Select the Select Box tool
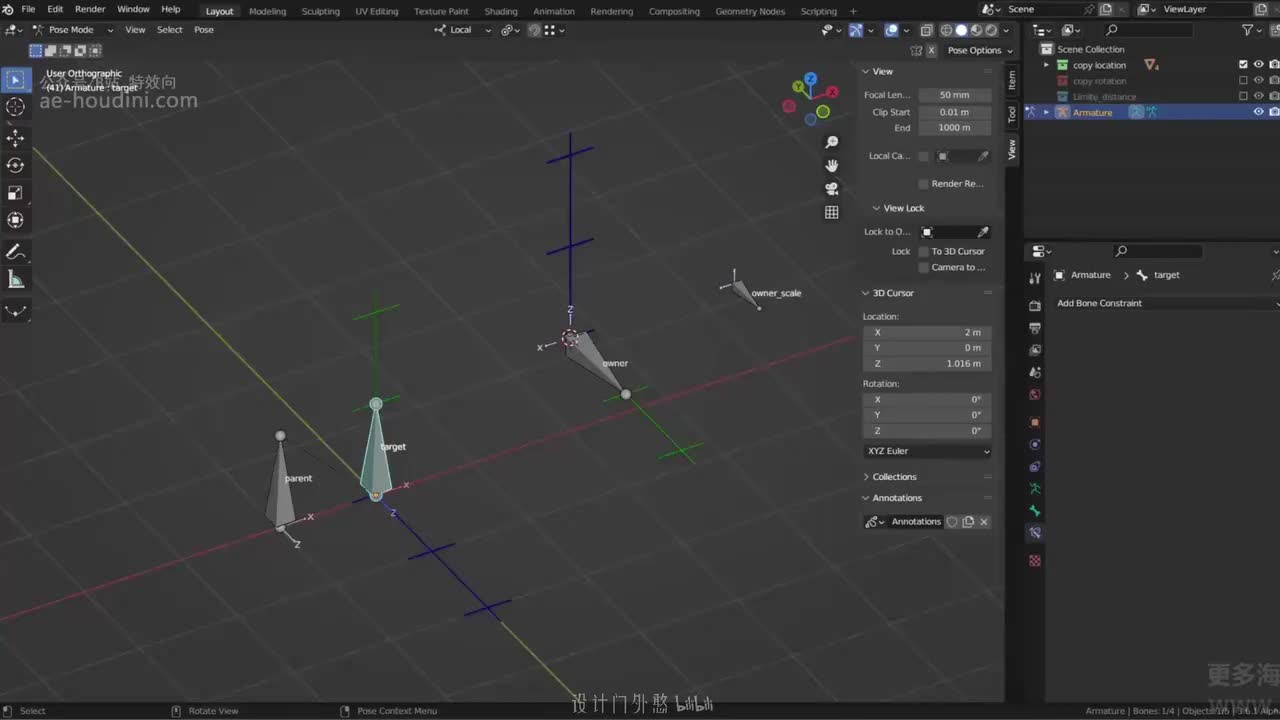The height and width of the screenshot is (720, 1280). [16, 80]
